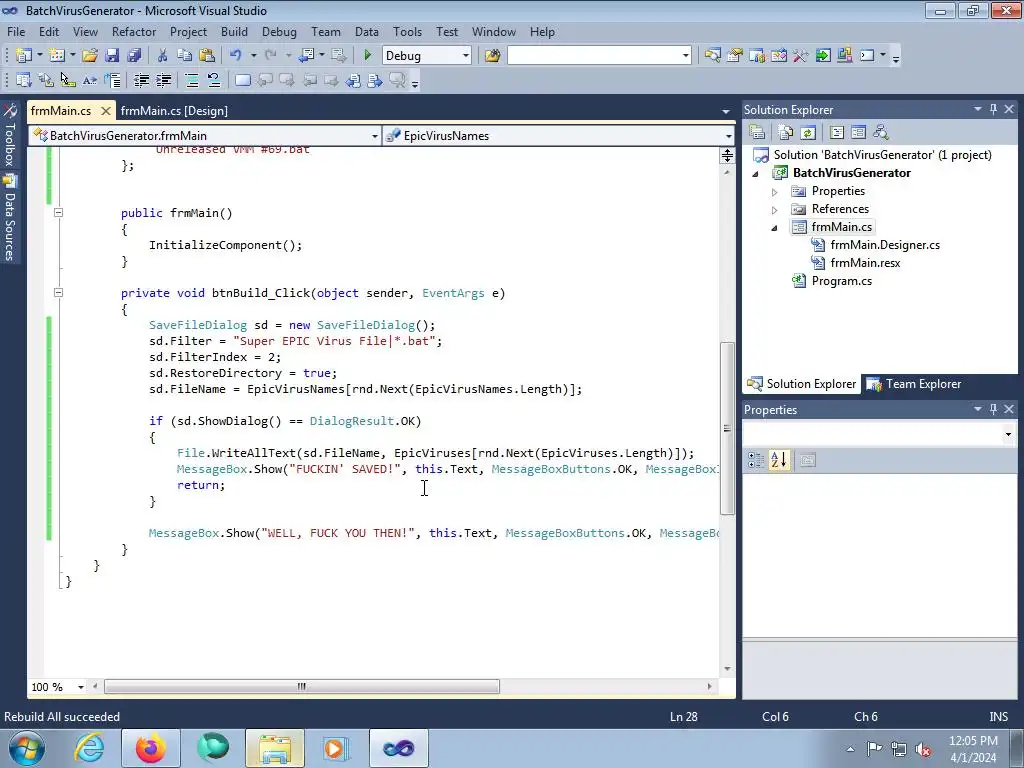Switch to the frmMain.cs [Design] tab
This screenshot has height=768, width=1024.
click(174, 110)
